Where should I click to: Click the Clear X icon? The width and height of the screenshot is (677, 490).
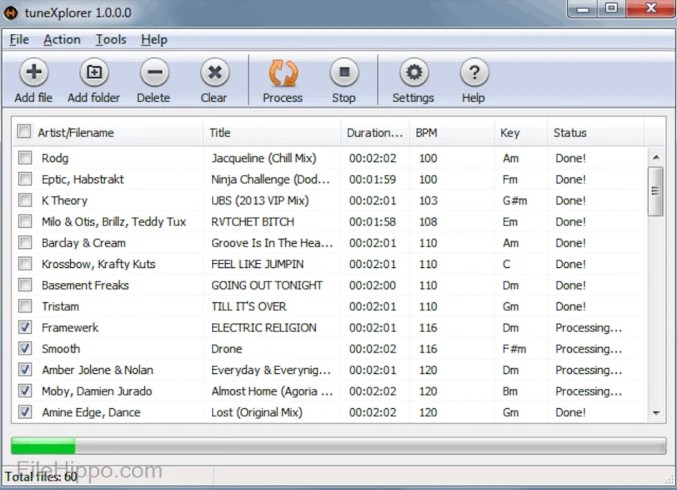(215, 72)
